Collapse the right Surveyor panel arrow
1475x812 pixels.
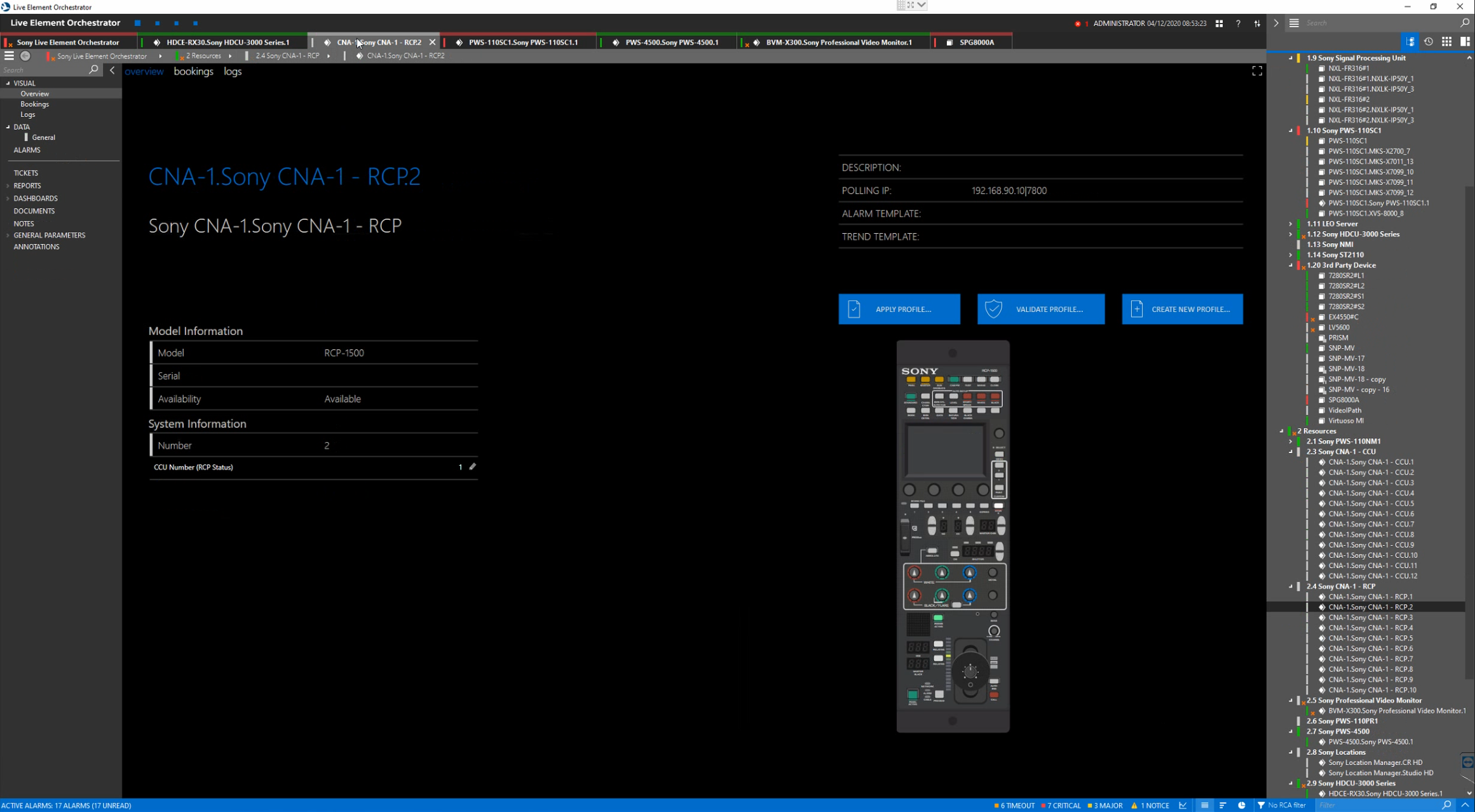(1276, 23)
